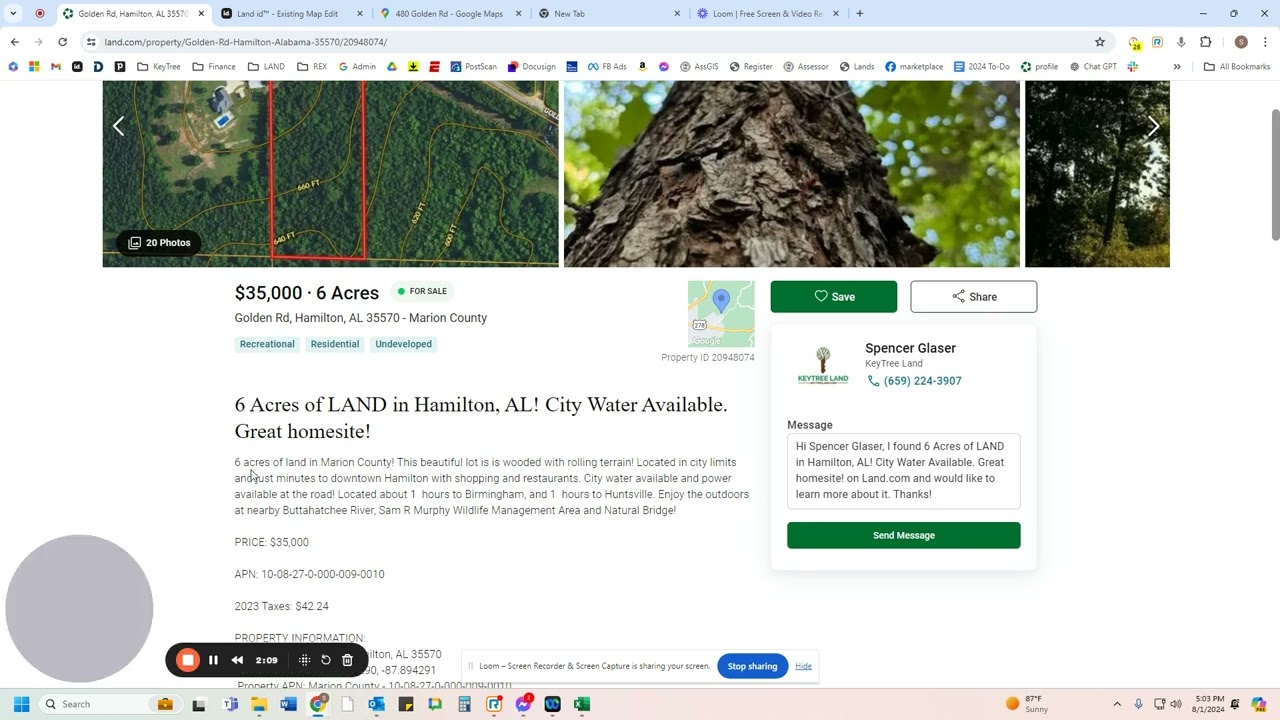Click the KeyTree Land logo

(x=823, y=365)
